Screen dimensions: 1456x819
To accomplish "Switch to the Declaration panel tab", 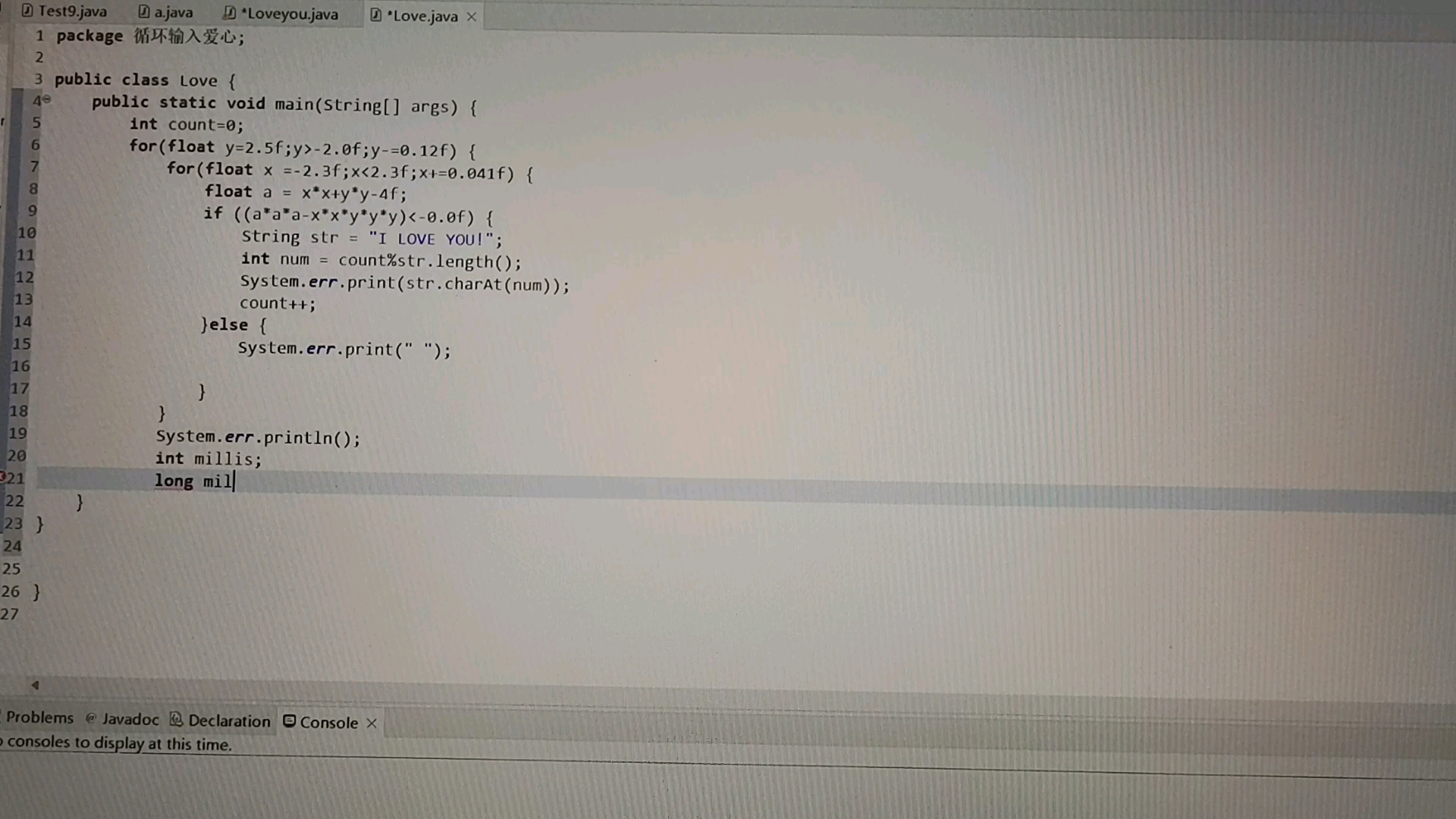I will pos(227,721).
